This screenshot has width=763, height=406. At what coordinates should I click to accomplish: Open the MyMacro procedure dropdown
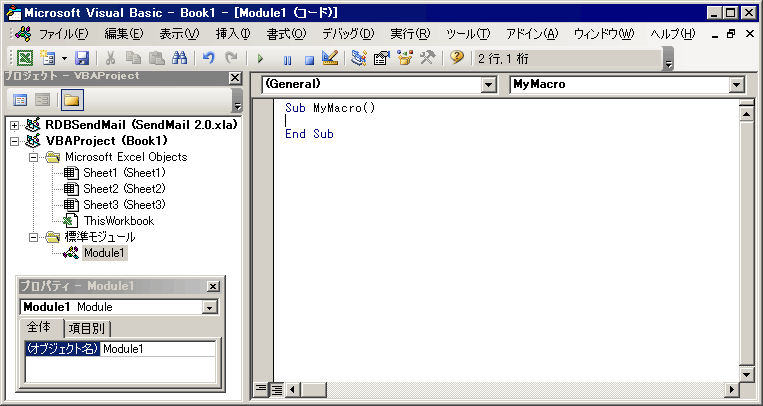(x=737, y=85)
